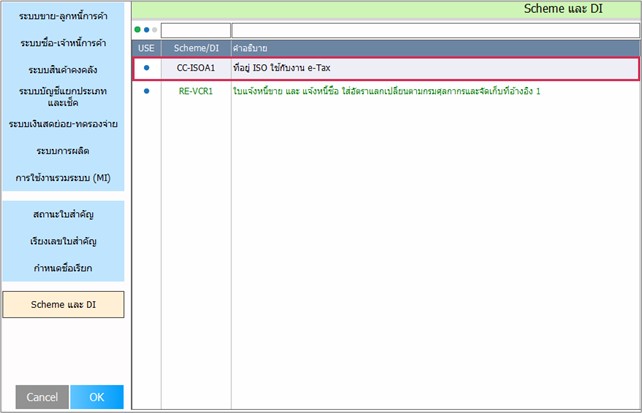The height and width of the screenshot is (413, 642).
Task: Click the ใบแจ้งหนี้ขาย description text
Action: tap(387, 91)
